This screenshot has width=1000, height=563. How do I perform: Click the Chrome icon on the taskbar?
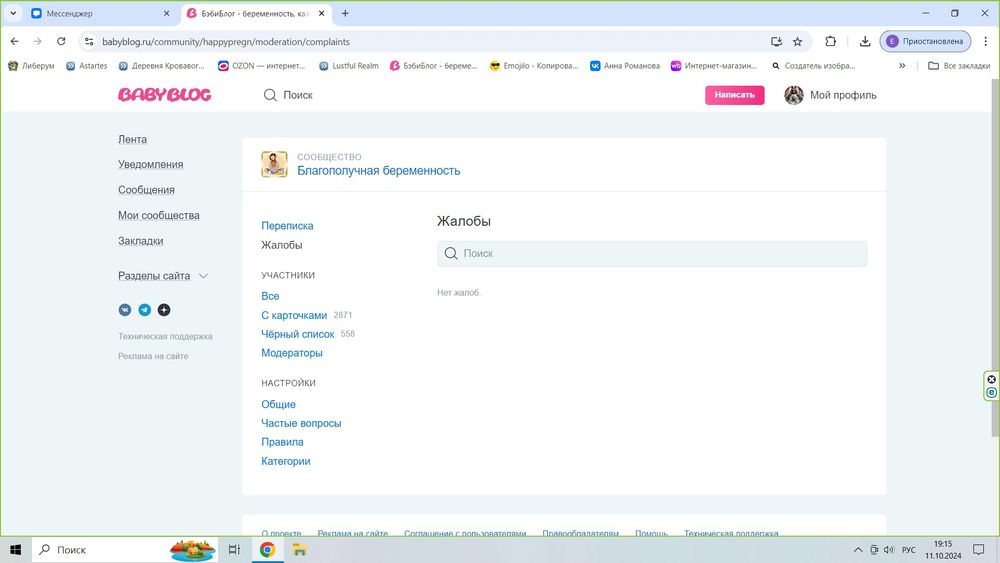[x=267, y=550]
